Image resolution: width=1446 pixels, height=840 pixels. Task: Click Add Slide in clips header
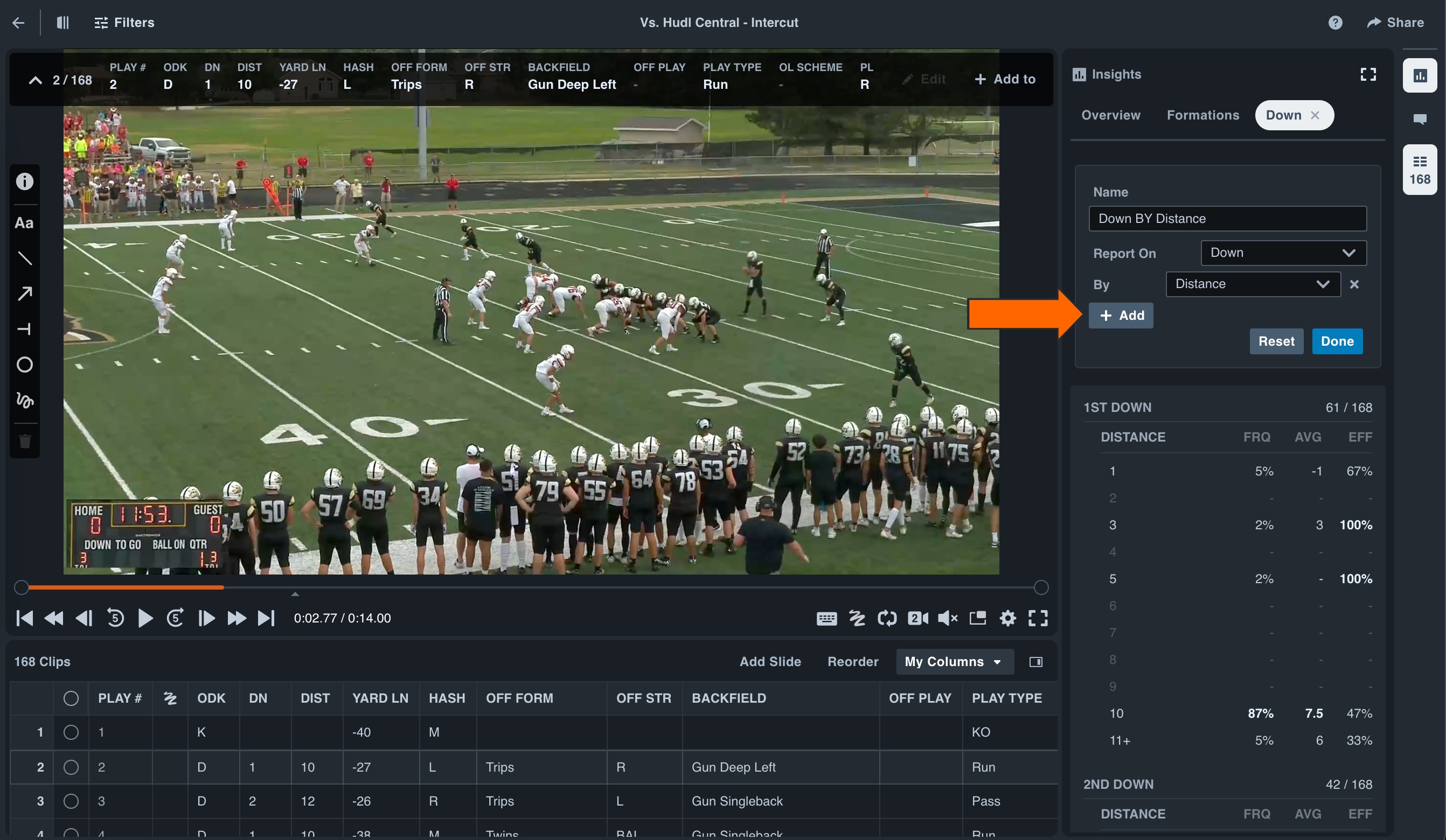pos(770,662)
